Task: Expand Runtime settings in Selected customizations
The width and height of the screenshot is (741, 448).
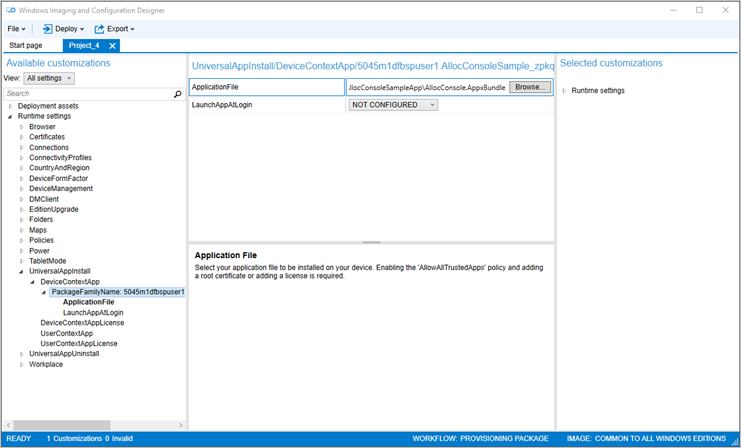Action: pos(563,91)
